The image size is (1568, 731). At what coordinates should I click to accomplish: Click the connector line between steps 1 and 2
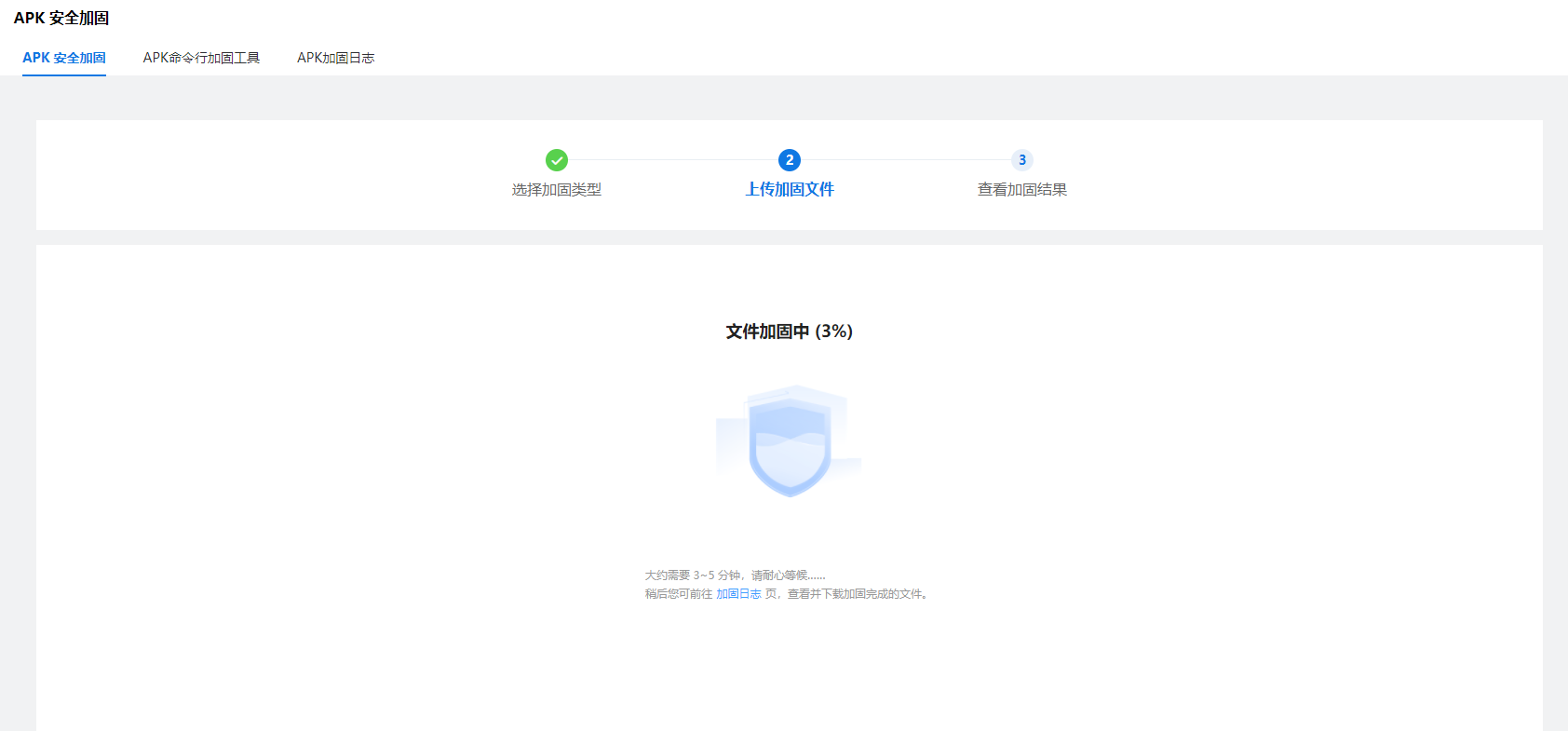pos(673,160)
